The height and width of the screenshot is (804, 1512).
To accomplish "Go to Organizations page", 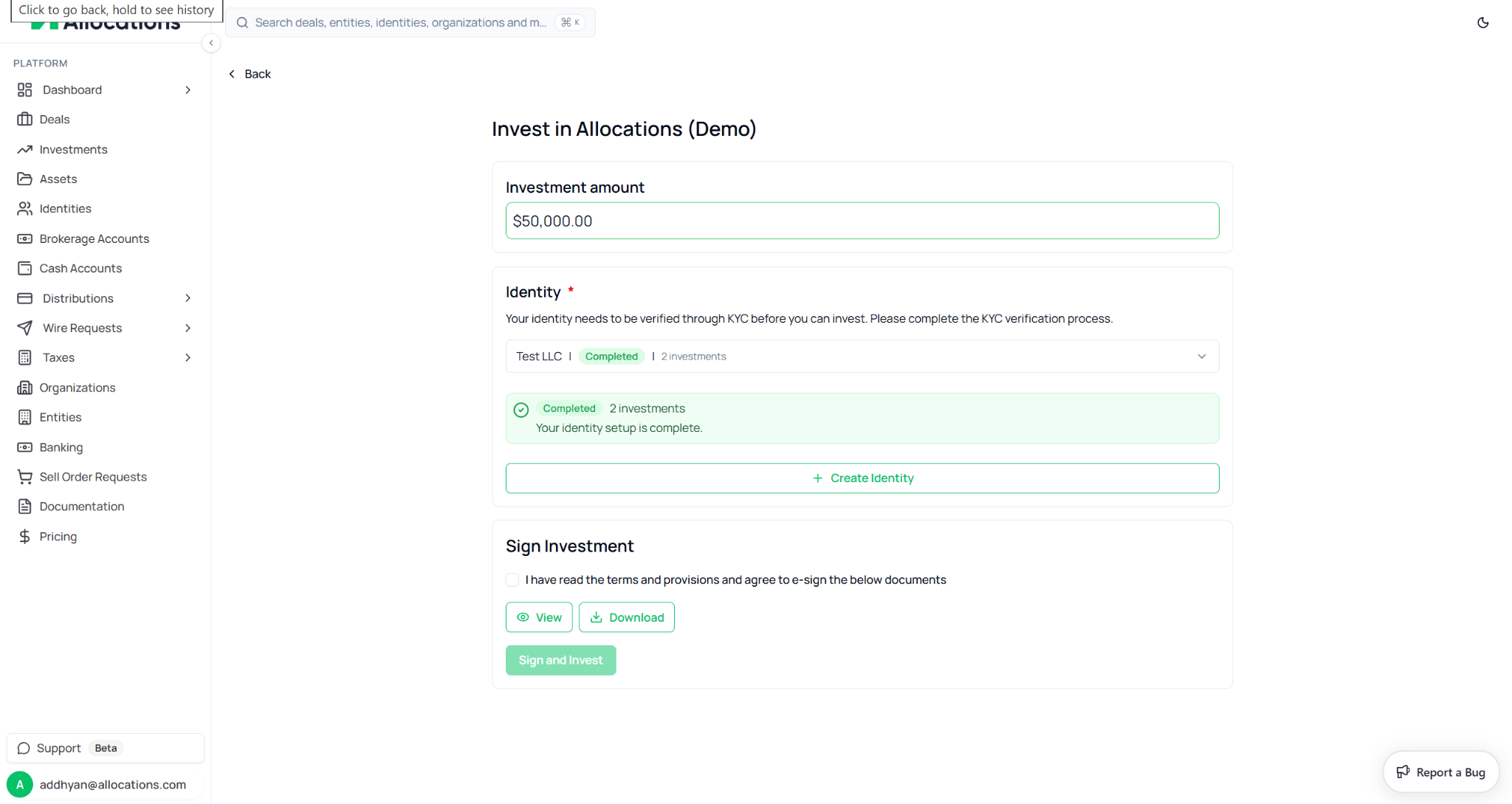I will pyautogui.click(x=77, y=388).
